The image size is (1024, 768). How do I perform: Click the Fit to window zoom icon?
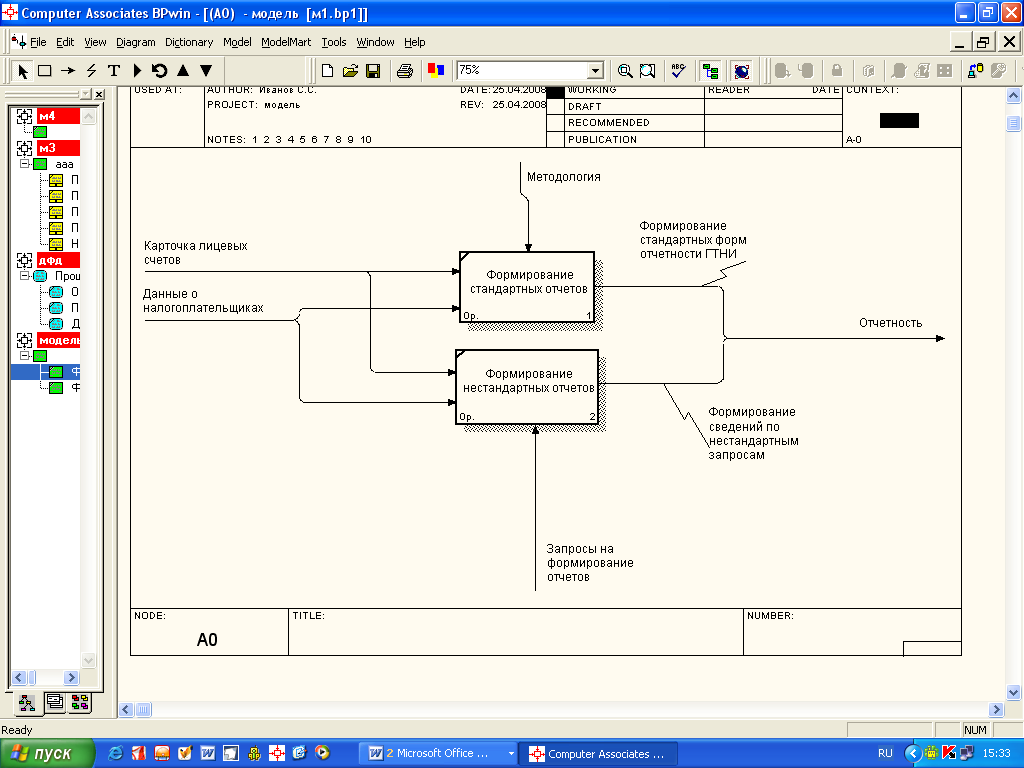pos(647,71)
